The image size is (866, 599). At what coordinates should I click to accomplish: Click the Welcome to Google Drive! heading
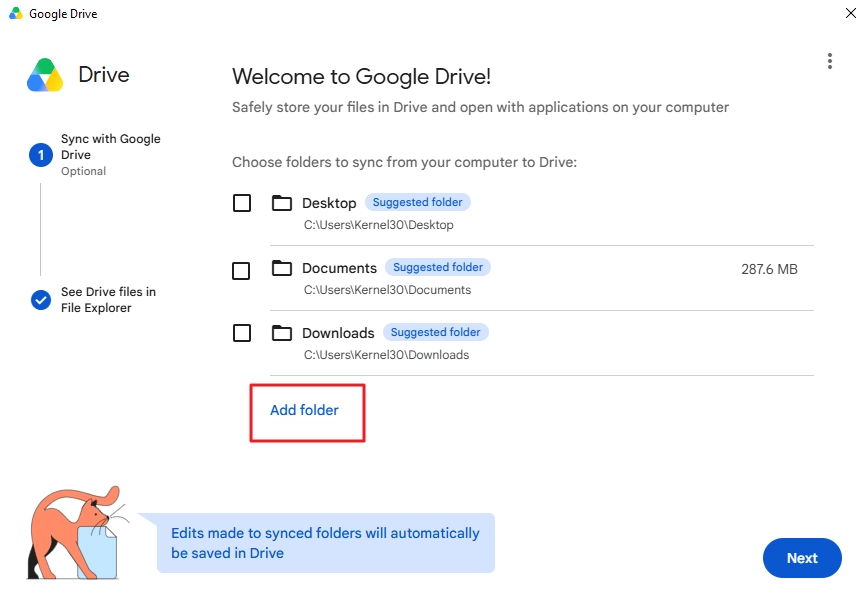click(361, 77)
